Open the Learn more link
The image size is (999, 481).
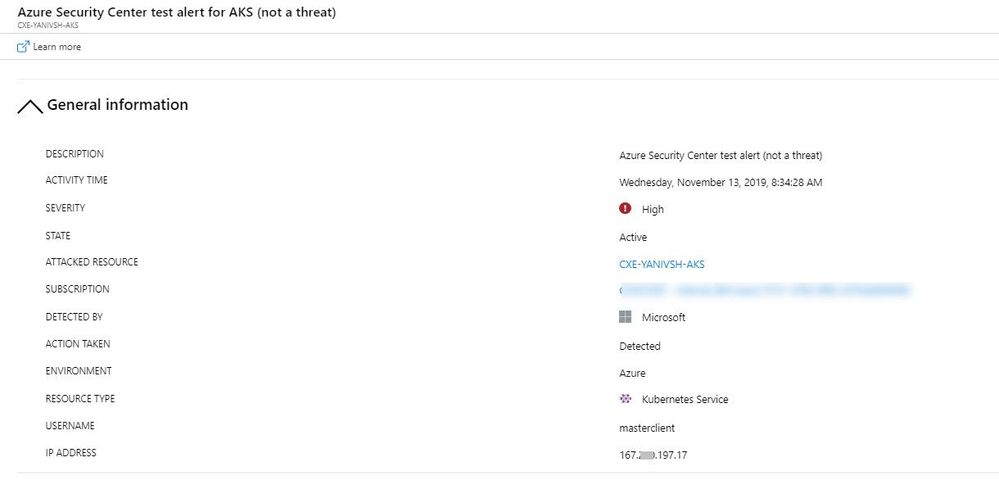(57, 47)
